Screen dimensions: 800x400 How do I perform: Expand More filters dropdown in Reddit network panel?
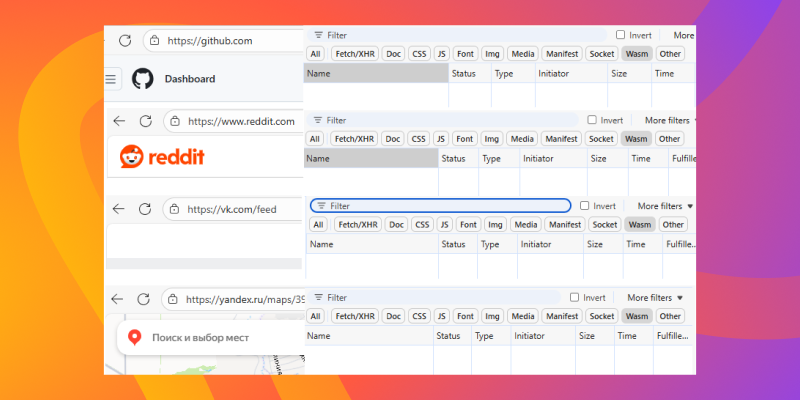click(670, 120)
